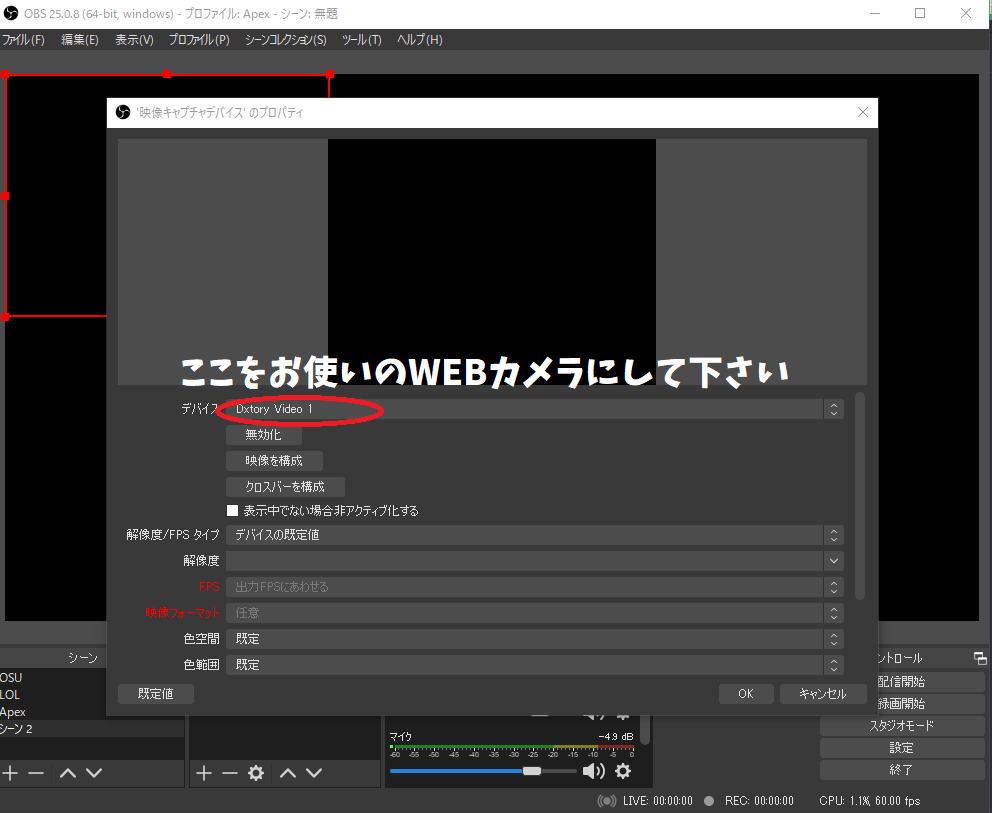The width and height of the screenshot is (992, 813).
Task: Click the -4.9 dB mic level readout
Action: click(616, 736)
